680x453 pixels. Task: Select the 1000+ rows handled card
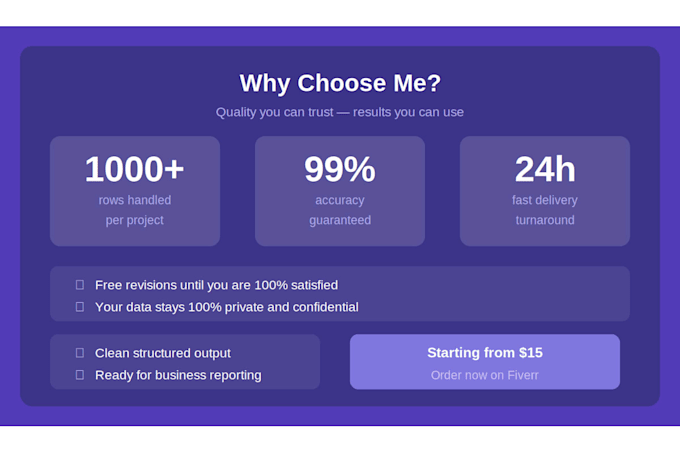click(135, 191)
